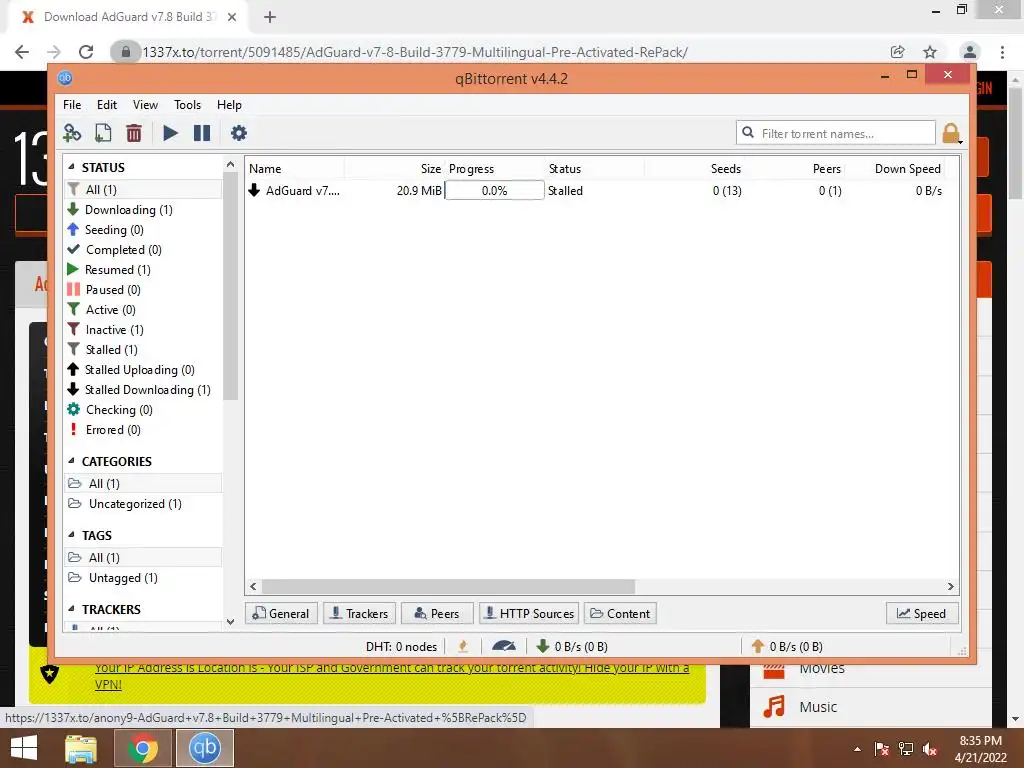The height and width of the screenshot is (768, 1024).
Task: Pause torrents with the blue pause icon
Action: (202, 133)
